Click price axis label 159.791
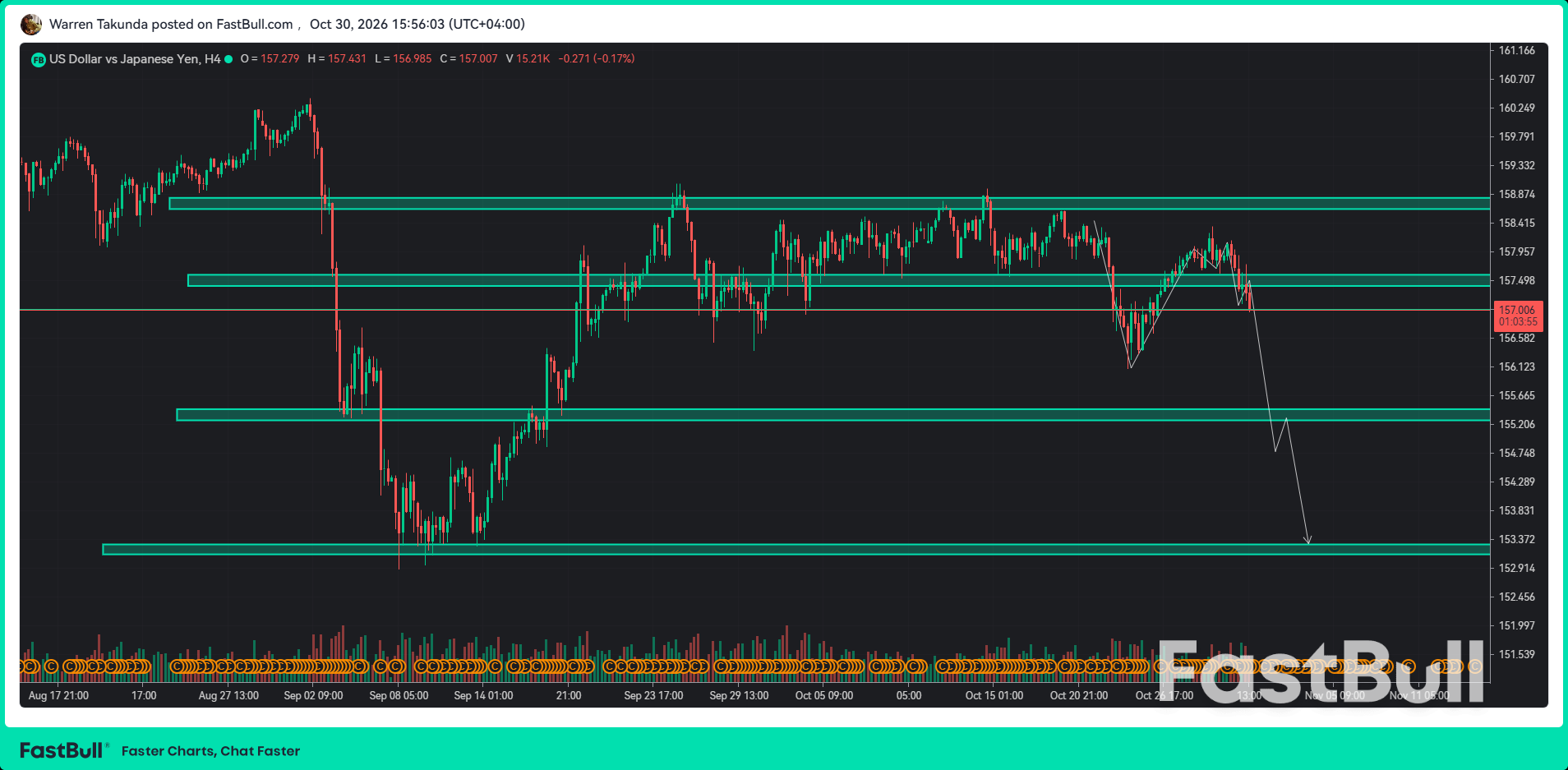The image size is (1568, 770). (x=1517, y=137)
